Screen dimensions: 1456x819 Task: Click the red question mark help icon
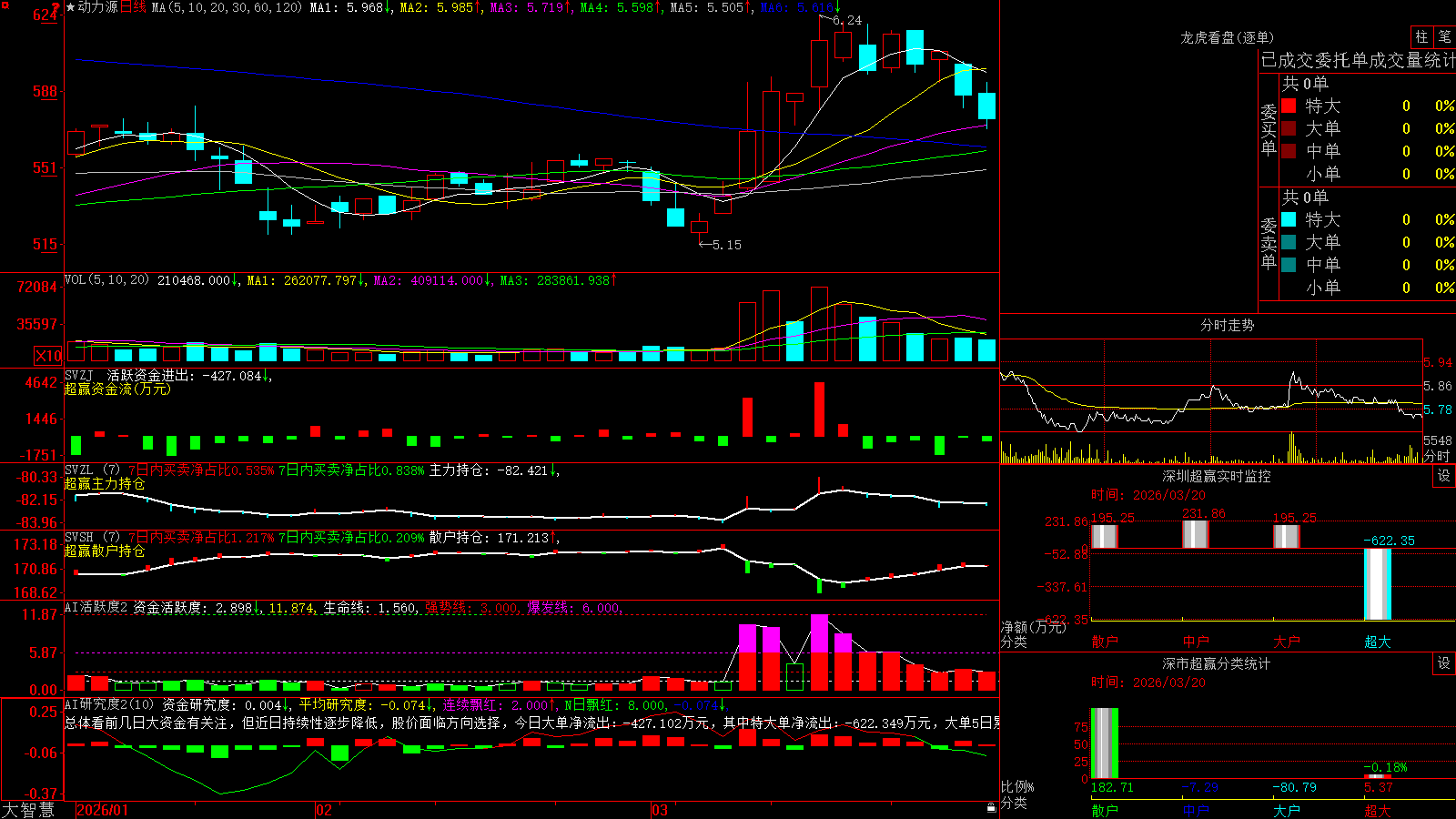pyautogui.click(x=56, y=7)
